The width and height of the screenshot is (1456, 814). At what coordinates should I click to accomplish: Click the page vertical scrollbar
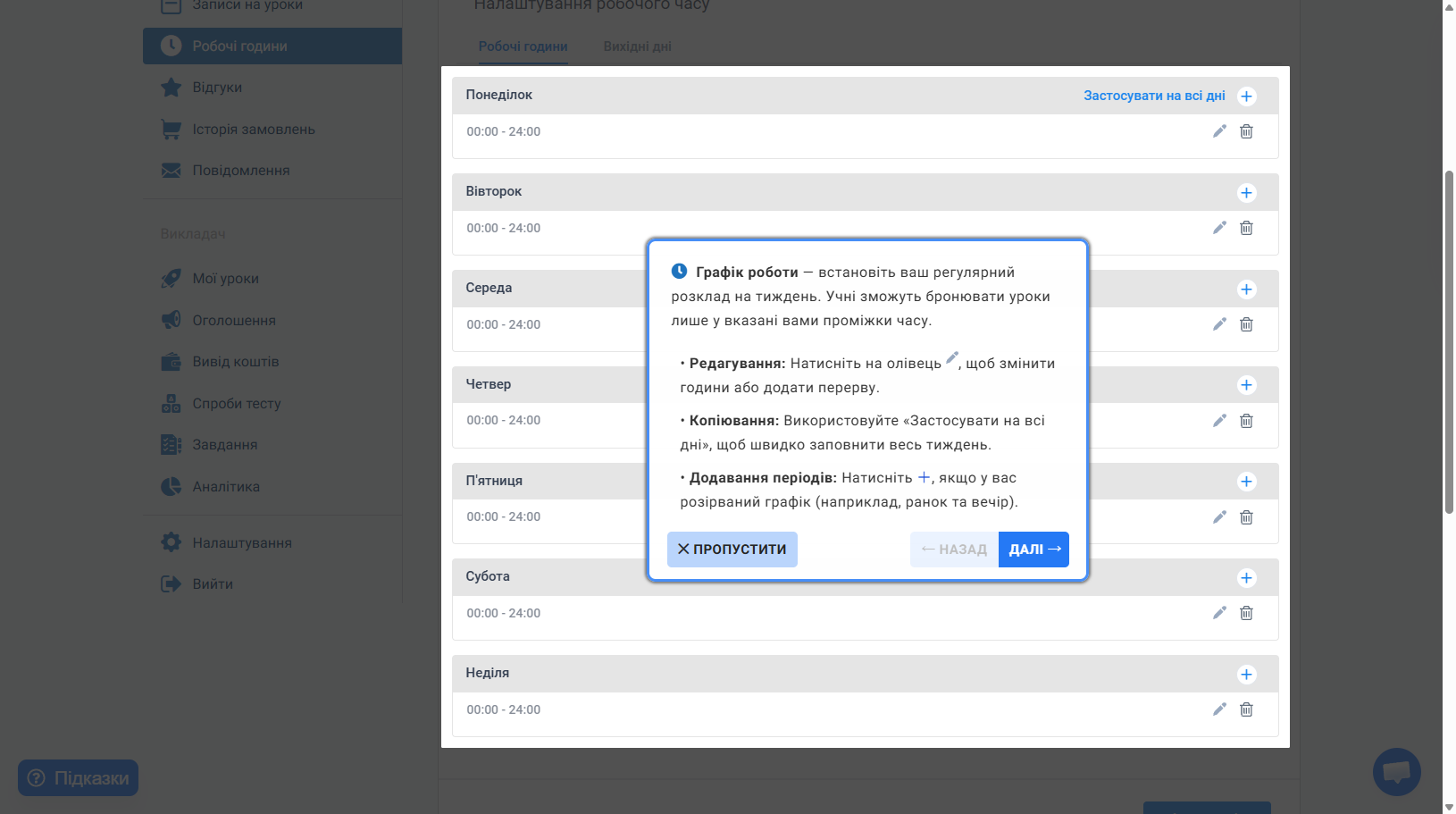click(x=1449, y=341)
